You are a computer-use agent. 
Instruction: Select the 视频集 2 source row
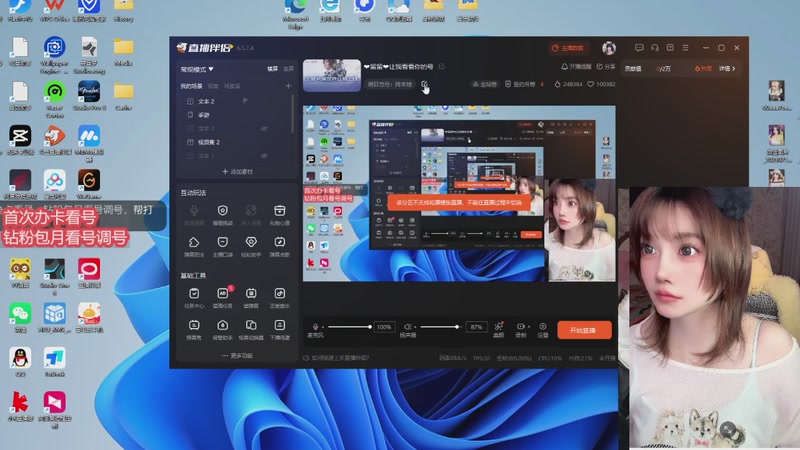pos(235,142)
